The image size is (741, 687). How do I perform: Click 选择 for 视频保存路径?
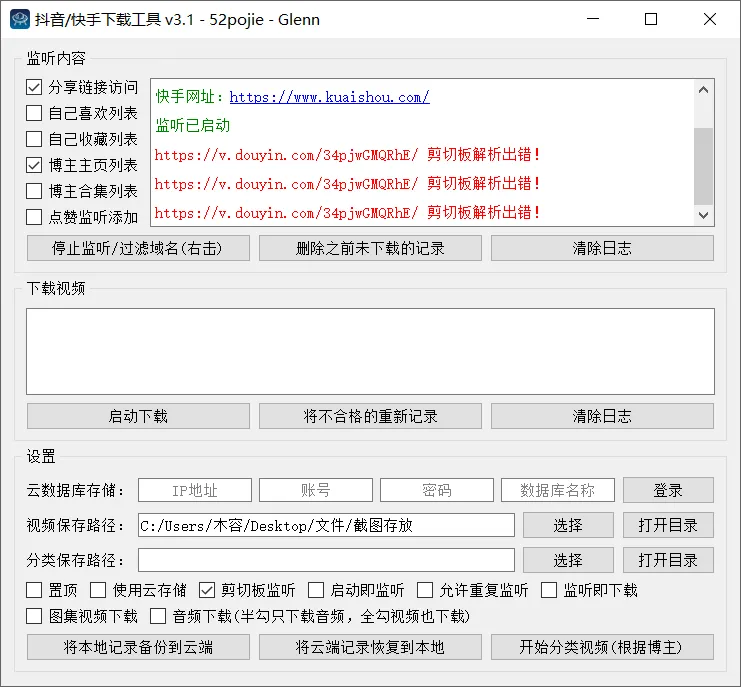(x=568, y=525)
